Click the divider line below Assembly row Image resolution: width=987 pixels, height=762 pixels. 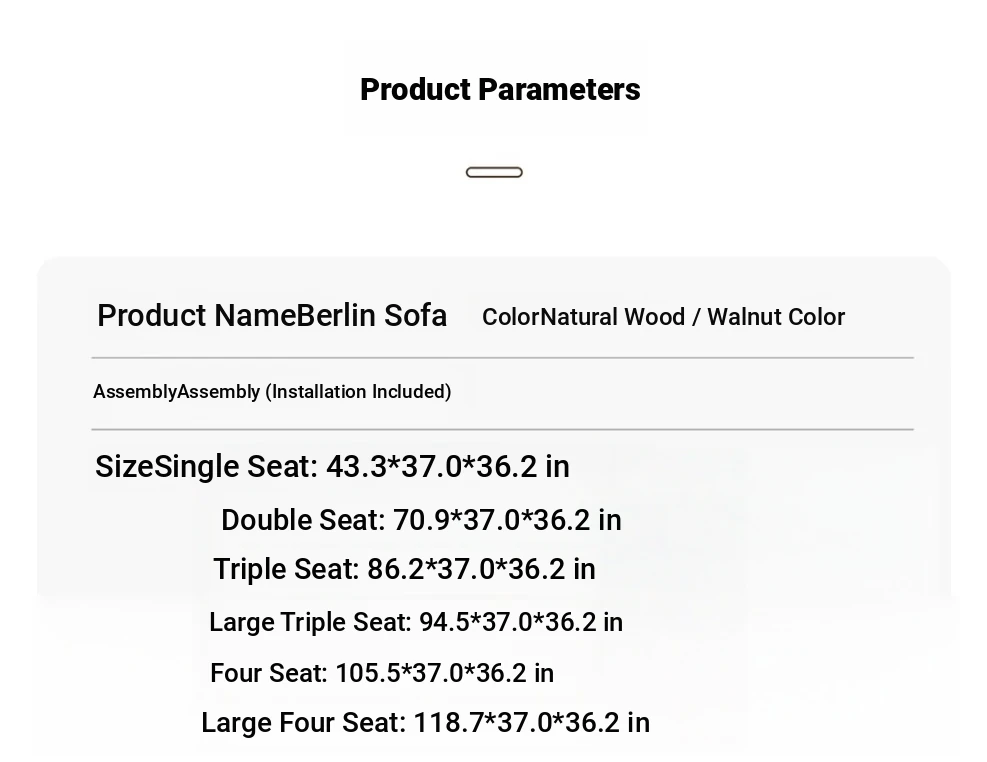click(502, 429)
